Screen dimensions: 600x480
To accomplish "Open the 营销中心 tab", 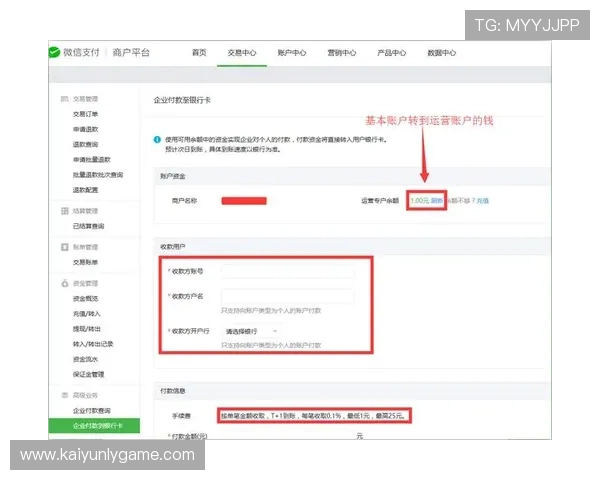I will click(x=342, y=53).
